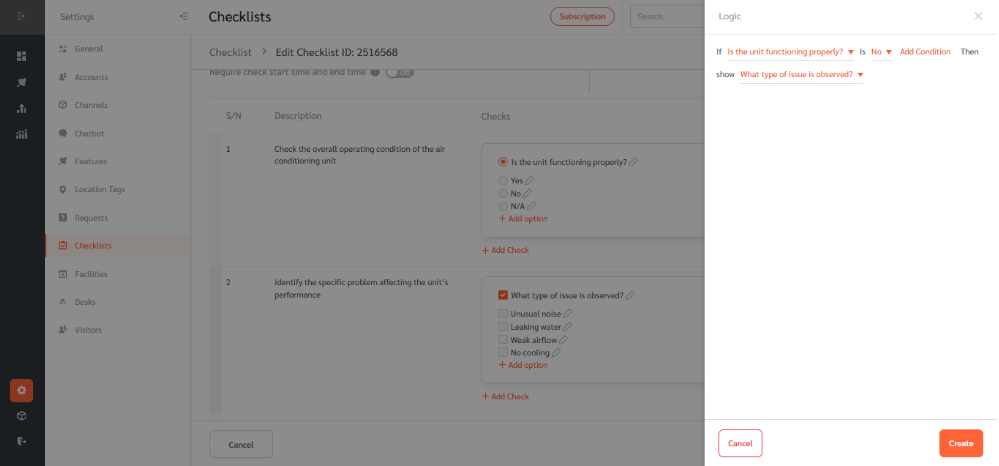Viewport: 999px width, 466px height.
Task: Open Requests settings menu item
Action: [118, 218]
